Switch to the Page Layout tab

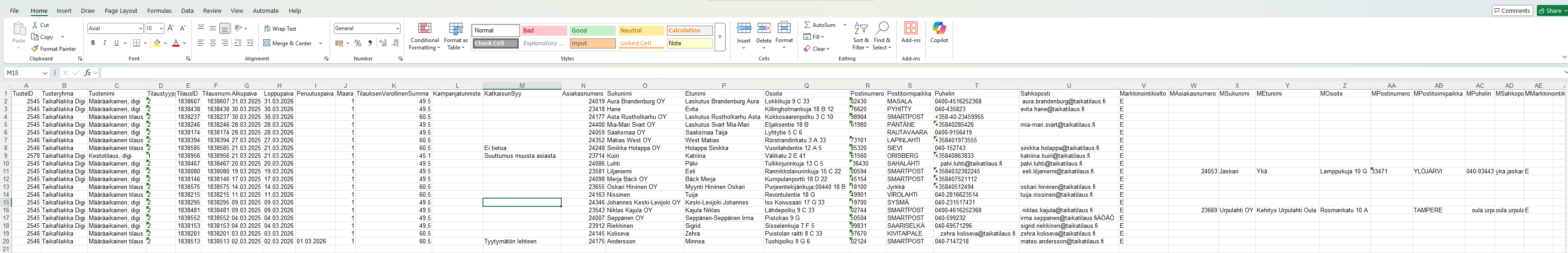click(x=120, y=11)
